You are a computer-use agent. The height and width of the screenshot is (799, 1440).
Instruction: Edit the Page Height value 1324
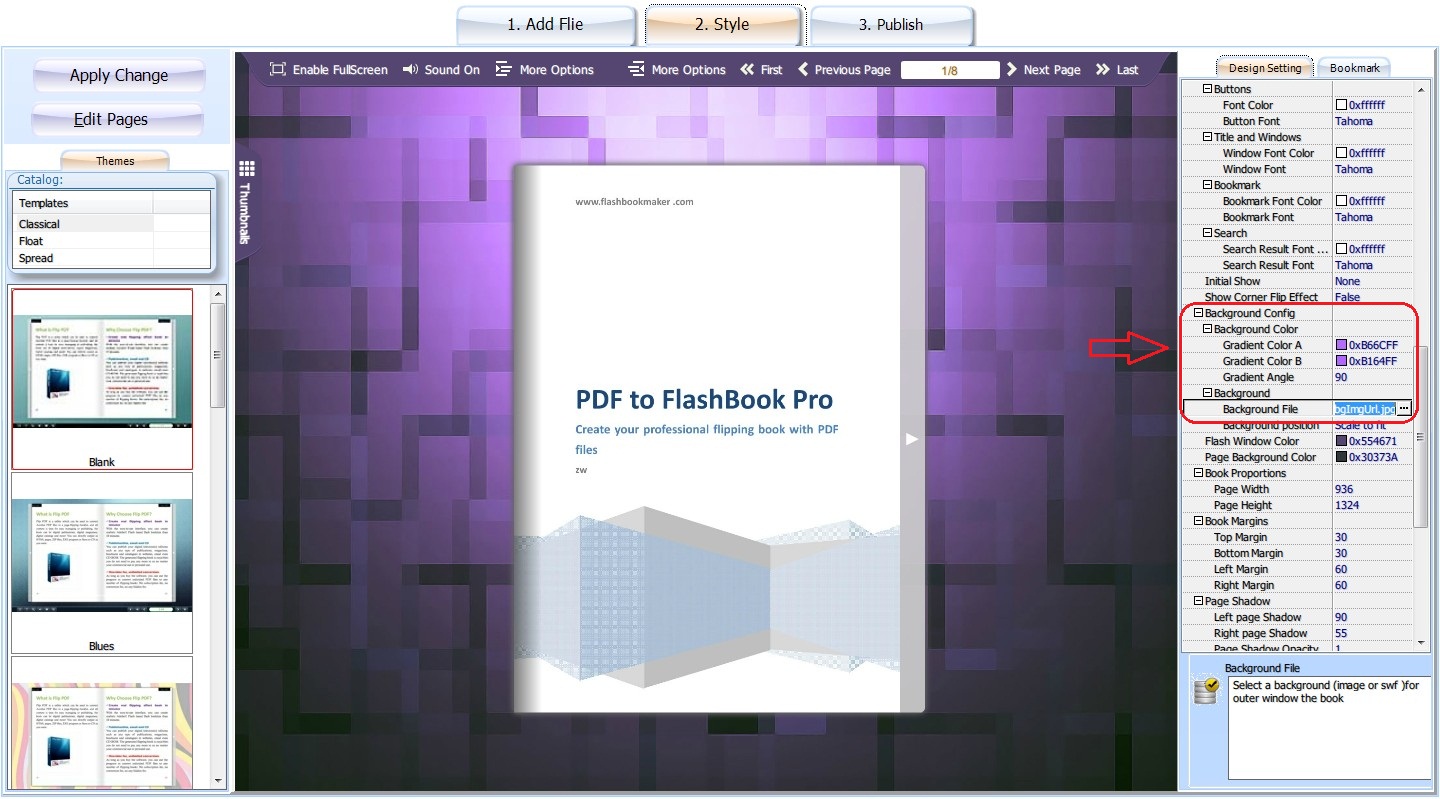pos(1347,505)
